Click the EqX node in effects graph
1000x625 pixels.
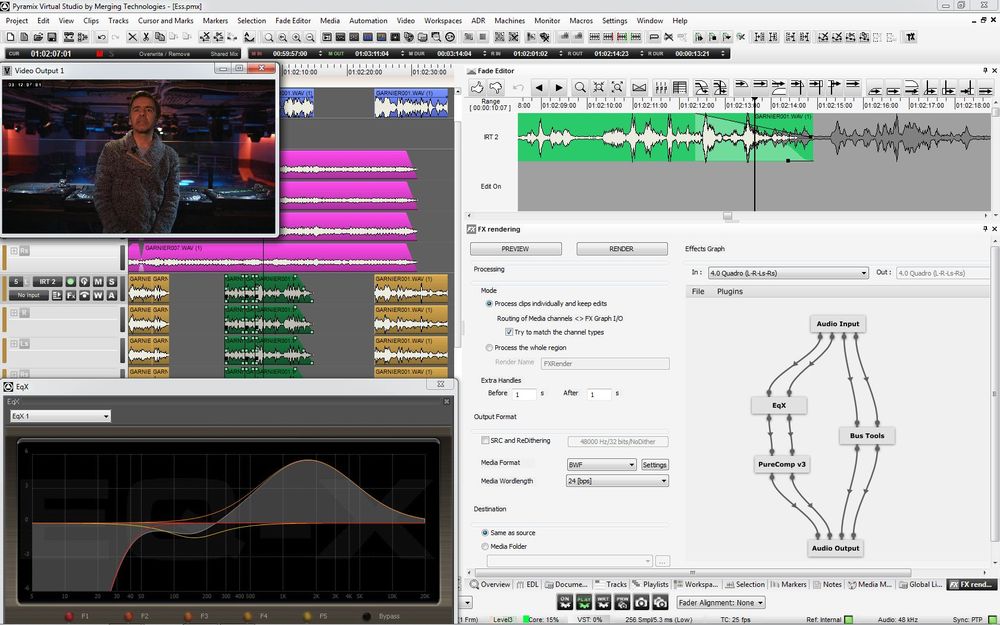pos(779,405)
